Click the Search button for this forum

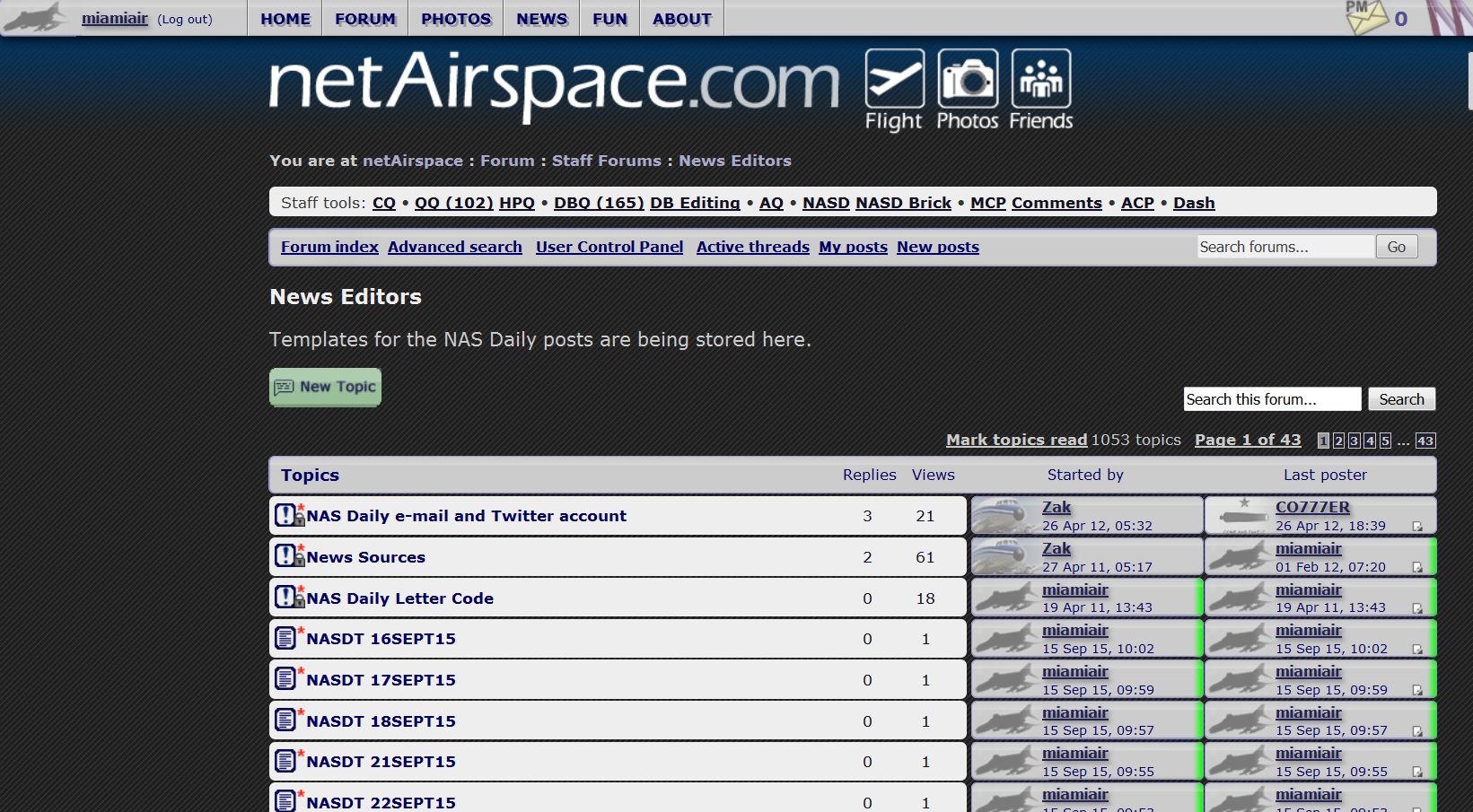(1401, 399)
